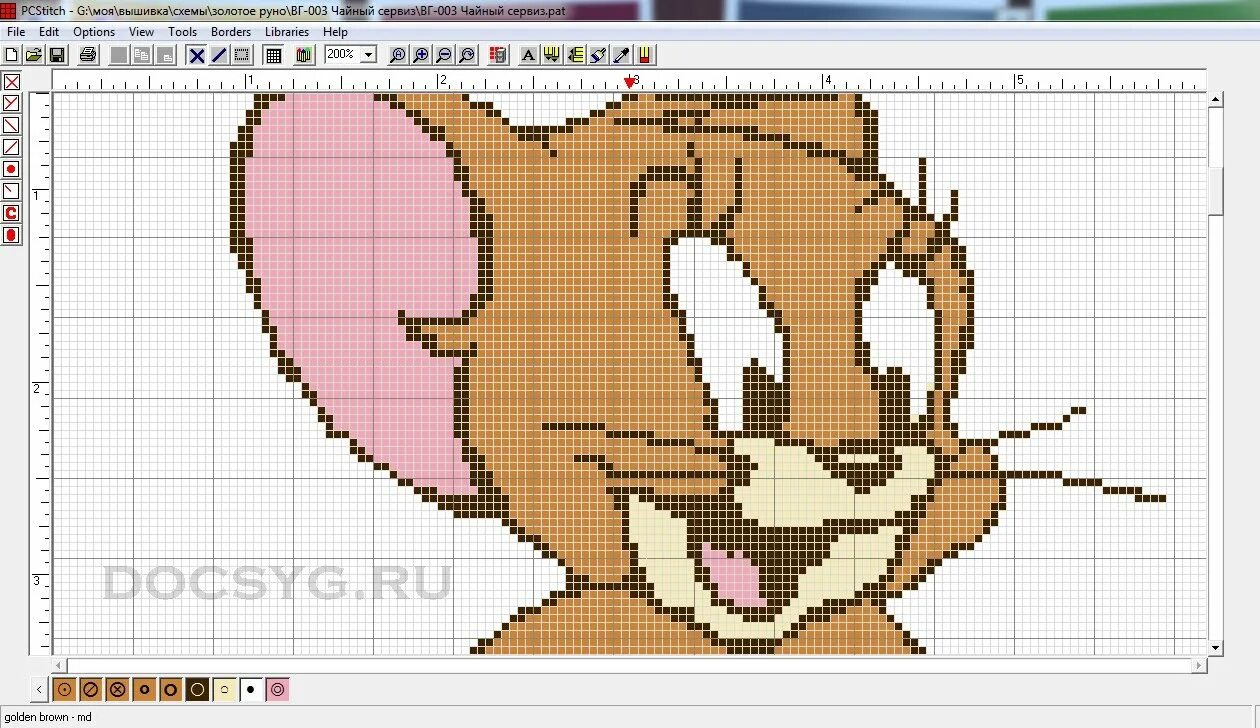Open an existing pattern file

tap(34, 54)
